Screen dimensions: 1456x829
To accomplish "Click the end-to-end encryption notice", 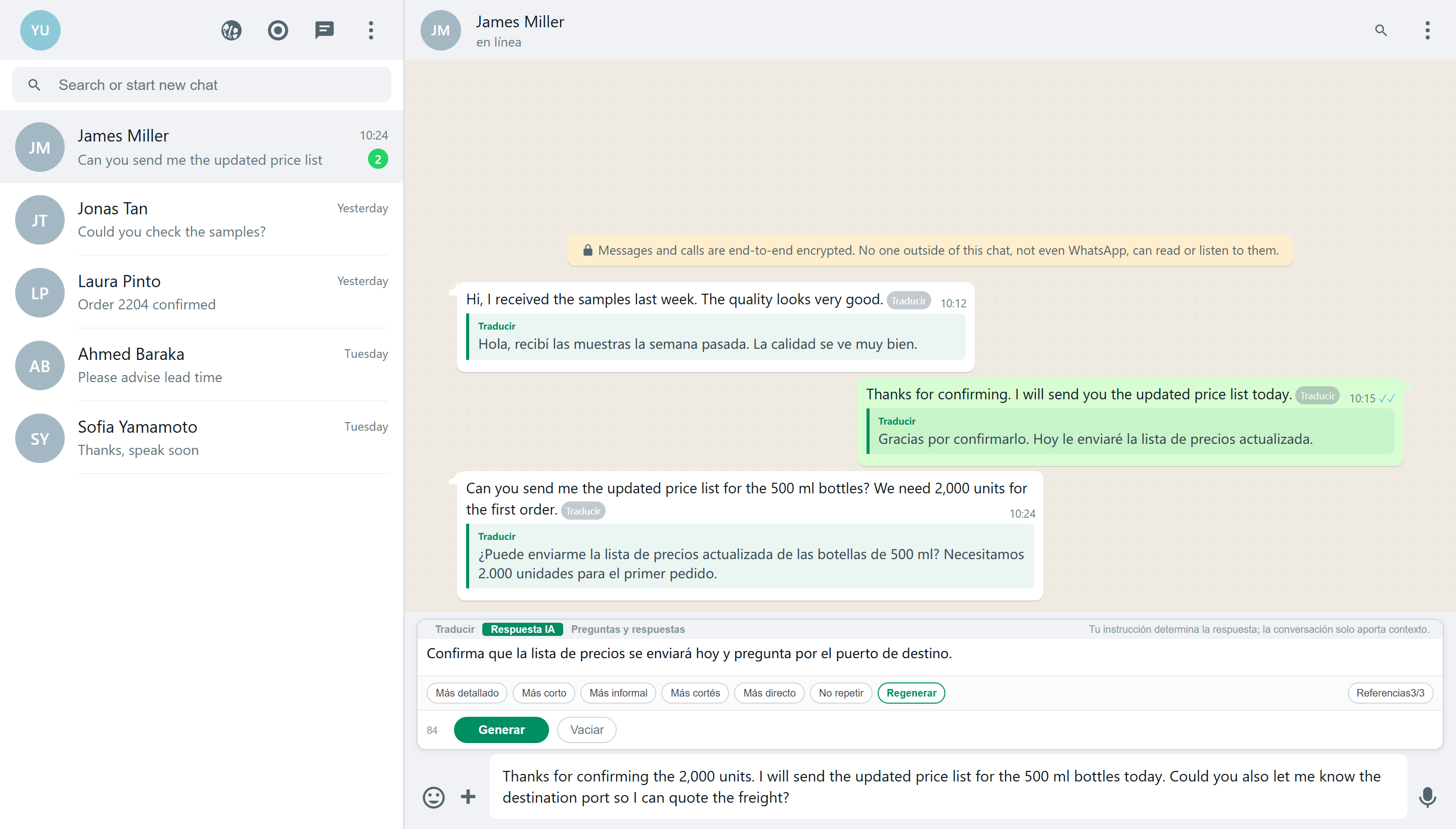I will 930,251.
